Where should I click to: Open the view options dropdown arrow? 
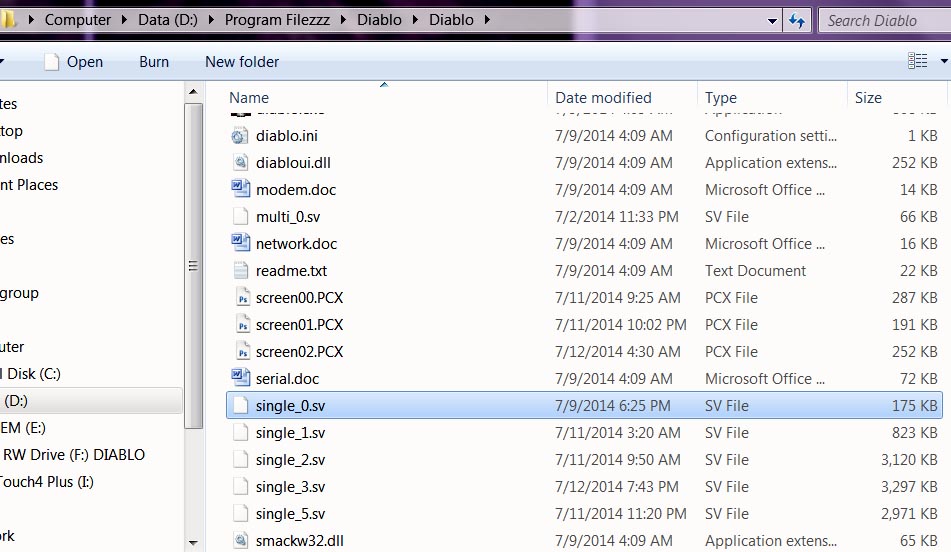tap(944, 61)
